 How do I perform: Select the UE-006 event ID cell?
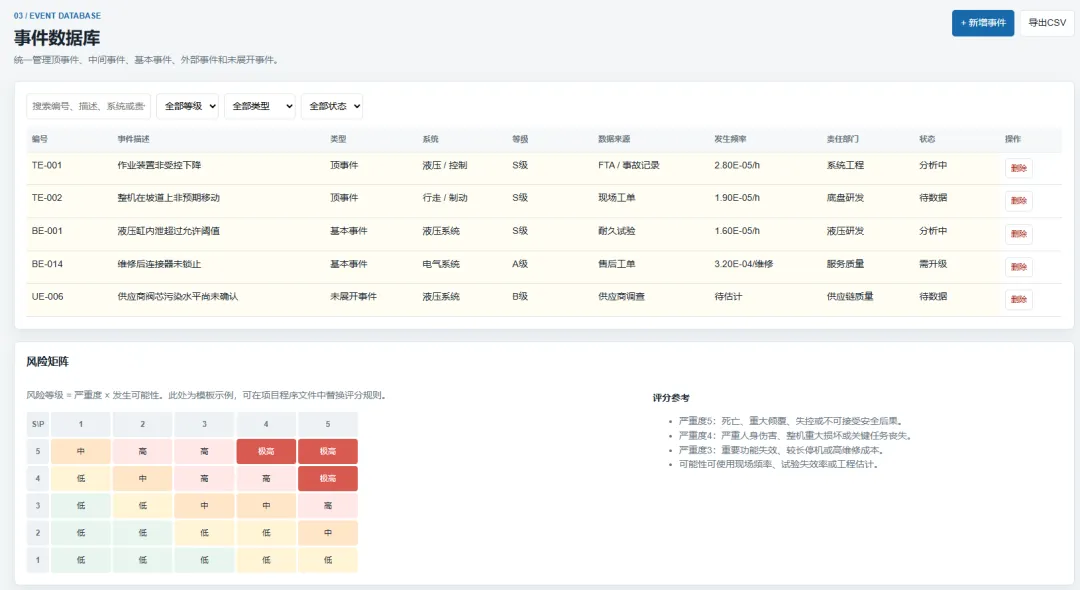click(x=48, y=297)
